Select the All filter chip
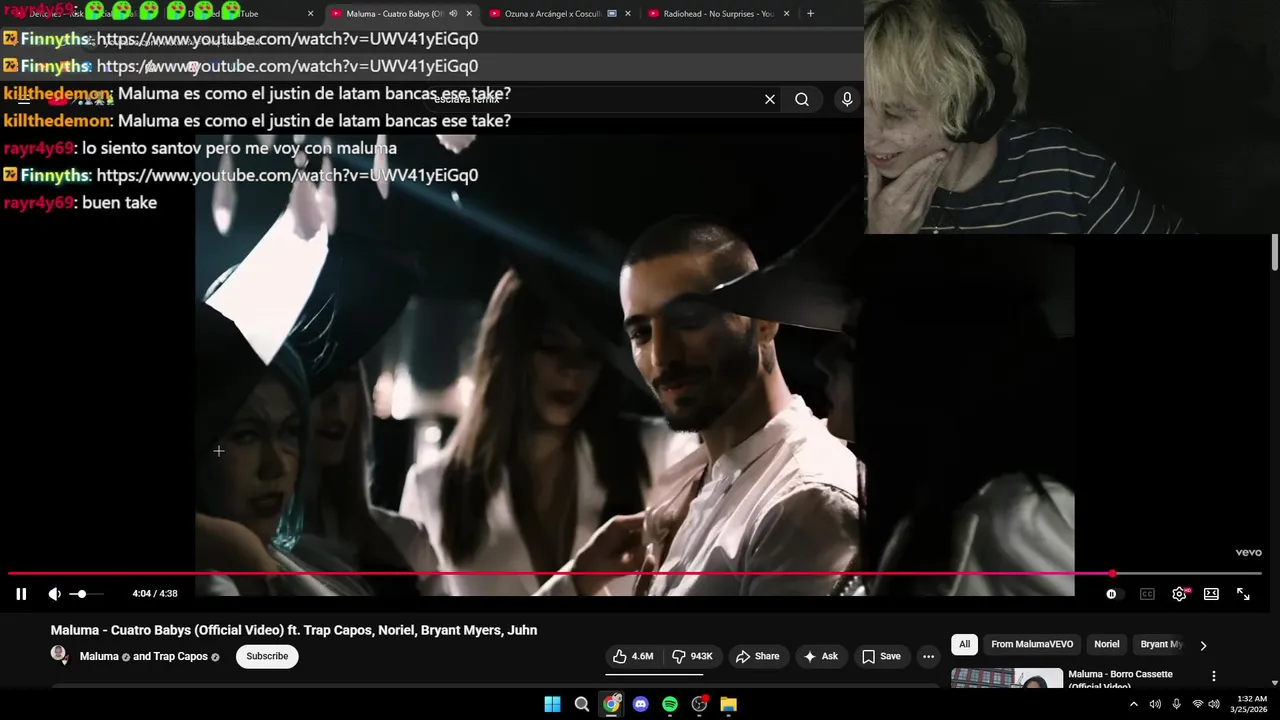 click(x=964, y=644)
